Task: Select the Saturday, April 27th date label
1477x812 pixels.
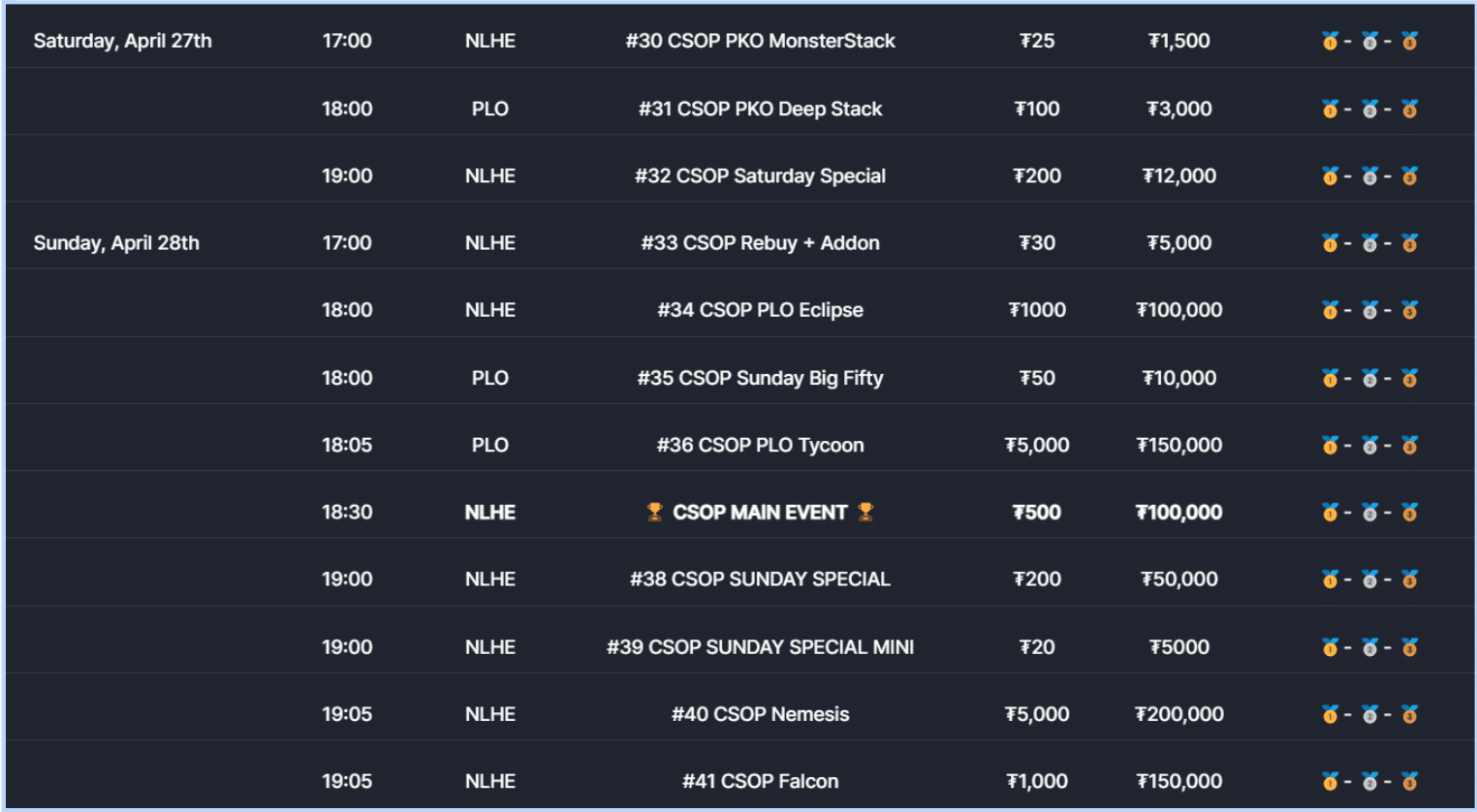Action: [122, 41]
